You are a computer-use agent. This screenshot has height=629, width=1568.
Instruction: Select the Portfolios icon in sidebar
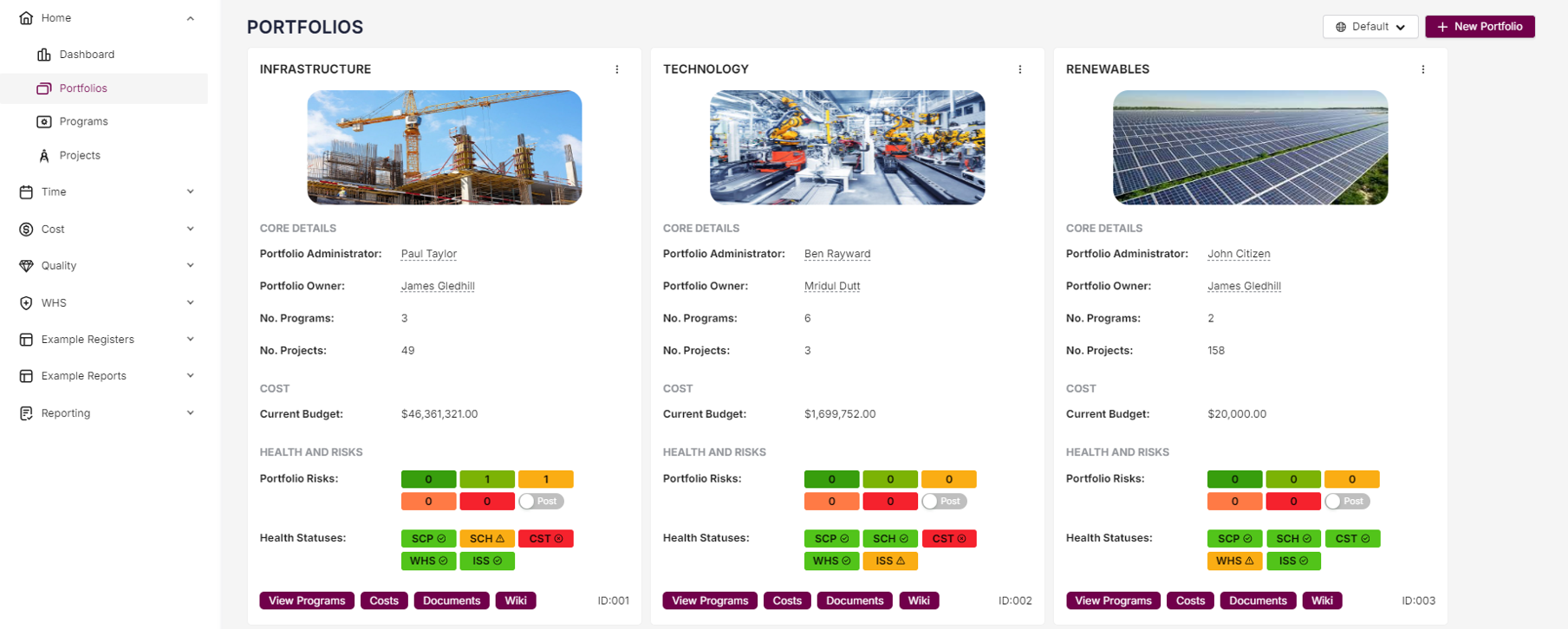[x=44, y=88]
